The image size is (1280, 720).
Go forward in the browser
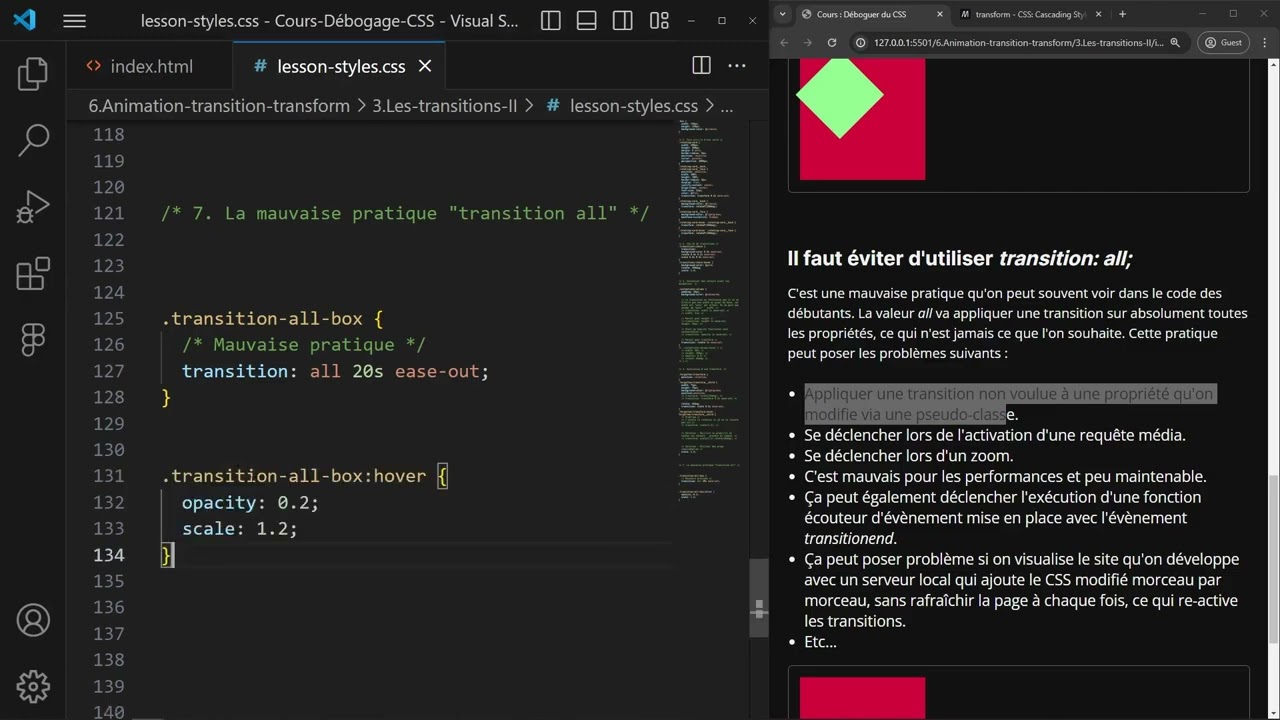[x=806, y=42]
